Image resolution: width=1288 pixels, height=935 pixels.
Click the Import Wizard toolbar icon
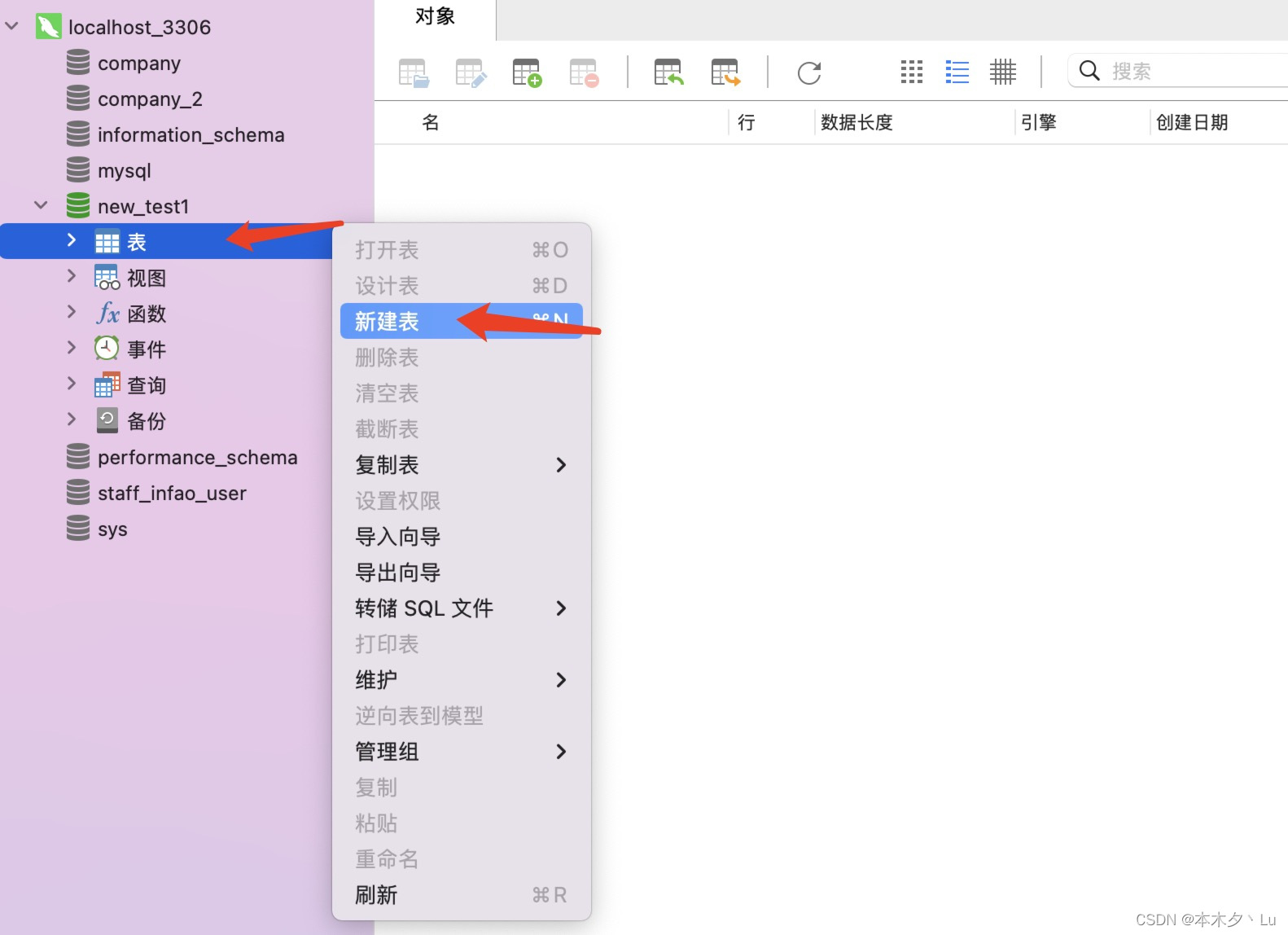point(668,72)
